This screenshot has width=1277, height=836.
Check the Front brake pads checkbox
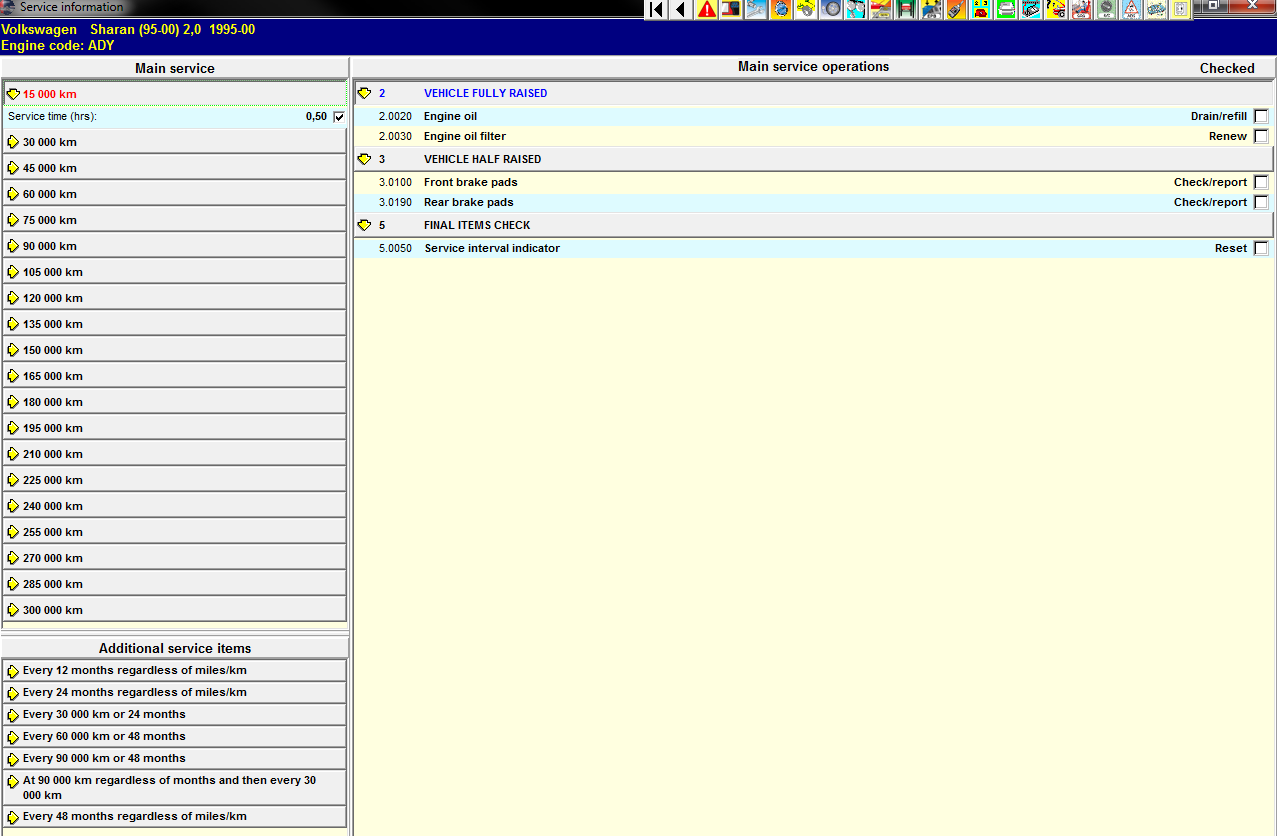click(x=1260, y=182)
